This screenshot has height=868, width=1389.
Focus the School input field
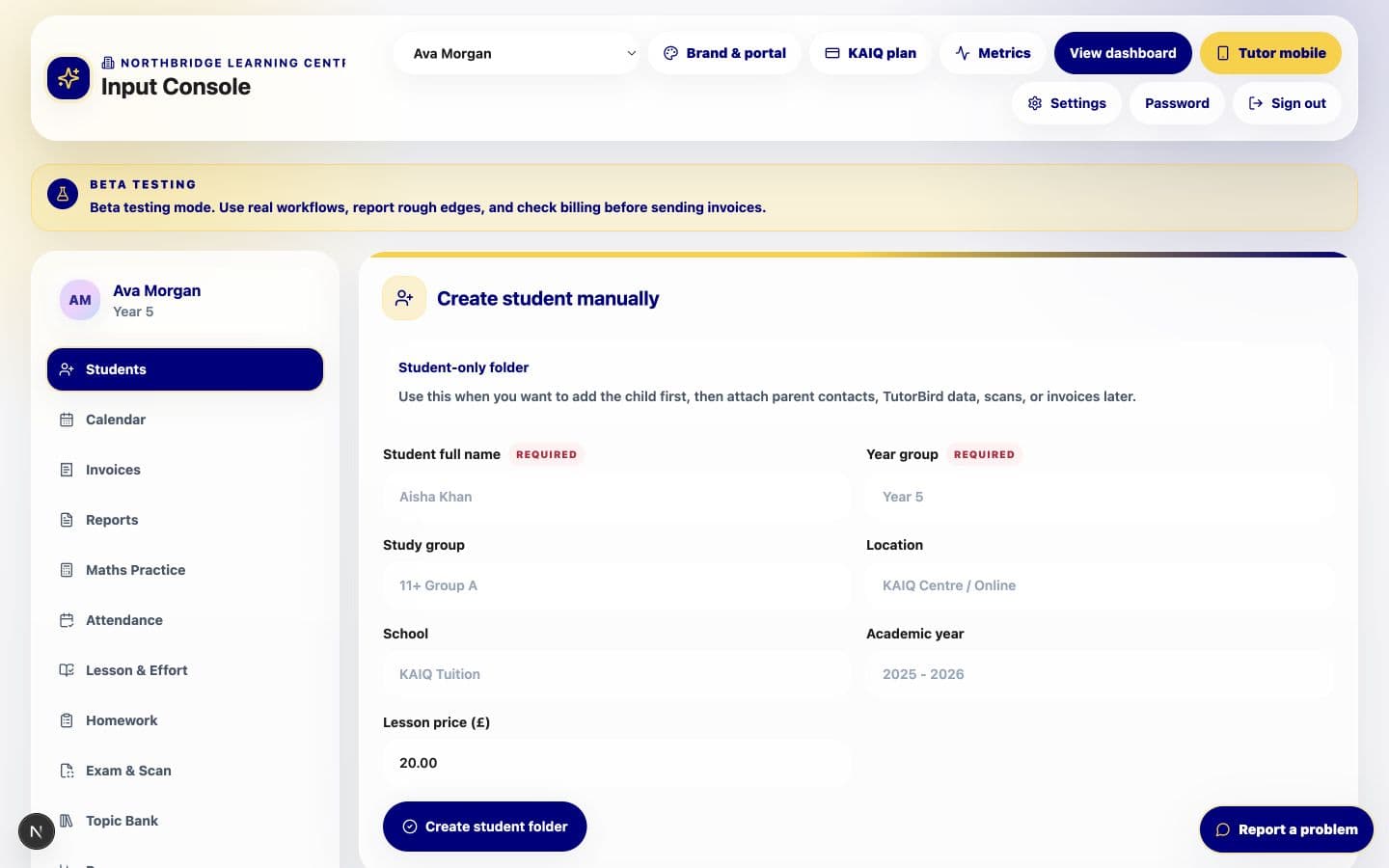click(x=616, y=674)
